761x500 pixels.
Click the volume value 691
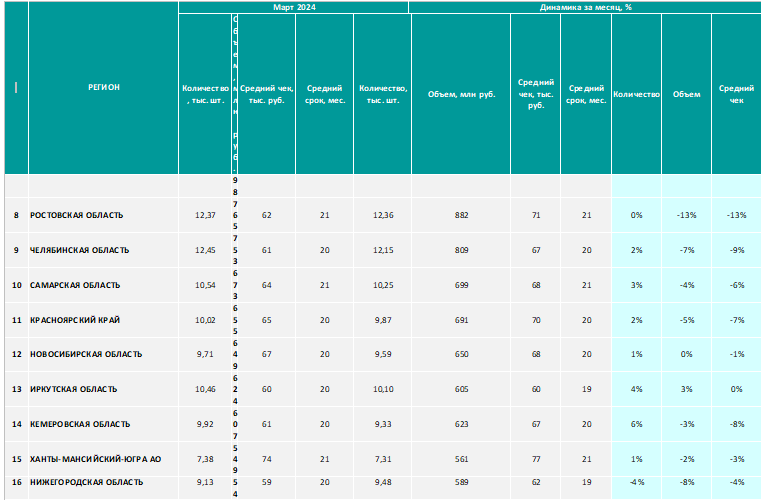(461, 320)
